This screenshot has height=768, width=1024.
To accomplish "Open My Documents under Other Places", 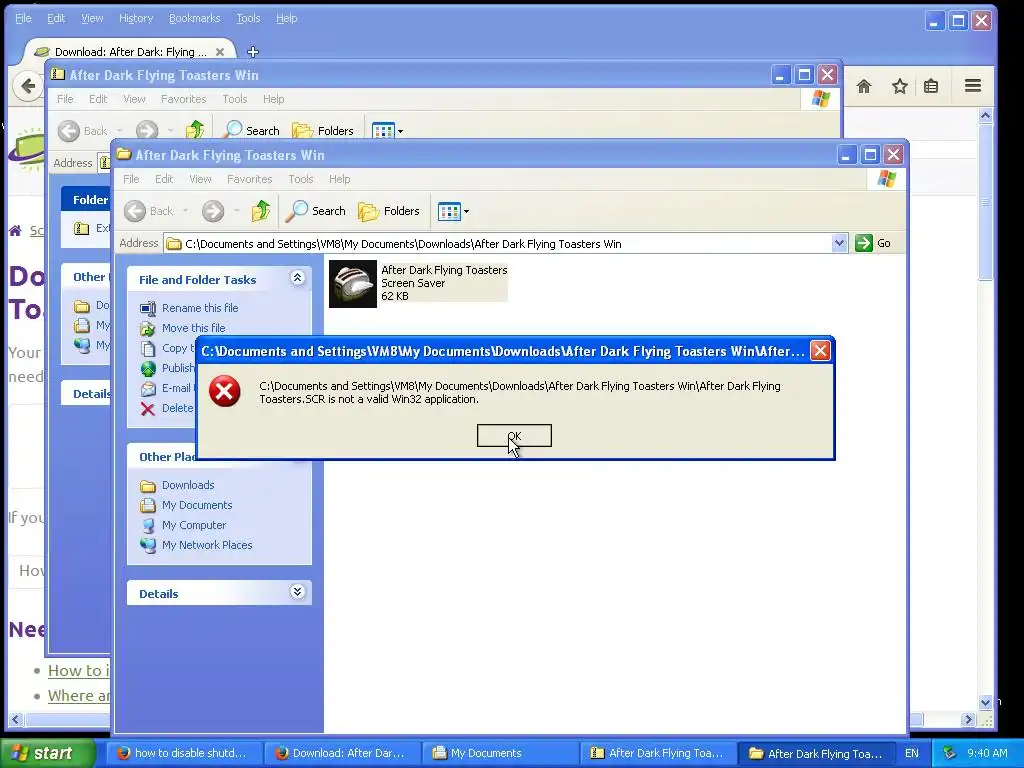I will point(197,505).
